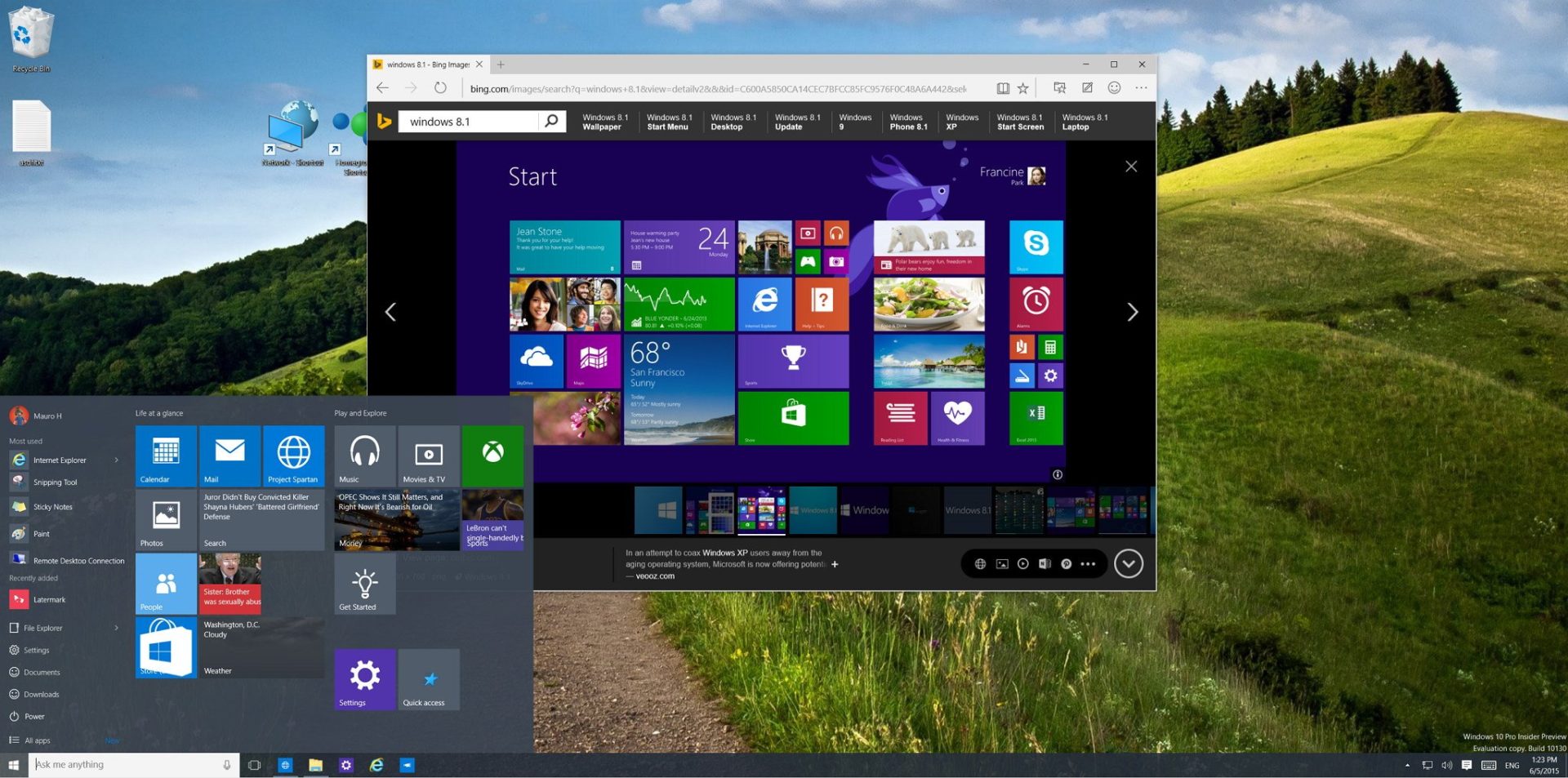View the source page via globe icon

click(980, 563)
